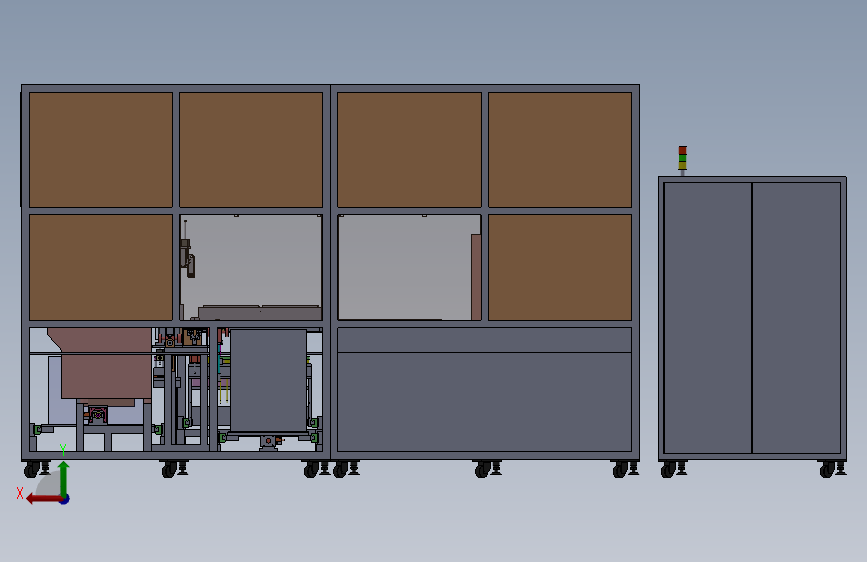Select the left door of the standalone cabinet
Viewport: 867px width, 562px height.
pos(708,318)
